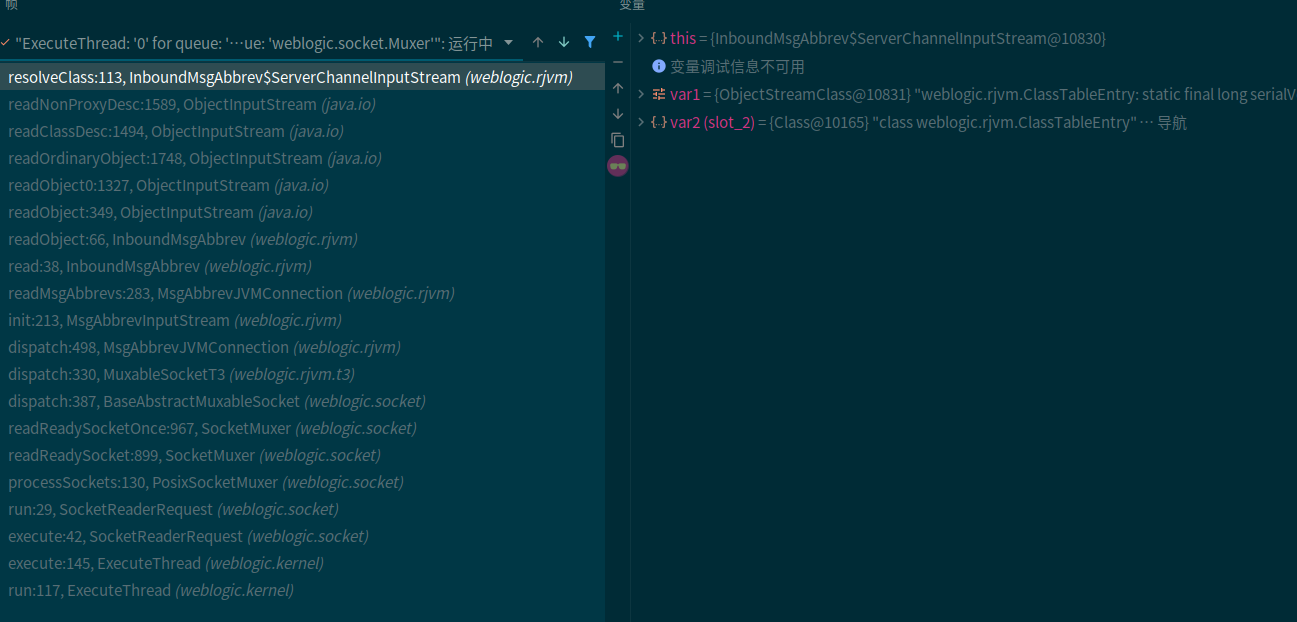Select readMsgAbbrevs:283 stack frame

tap(230, 293)
